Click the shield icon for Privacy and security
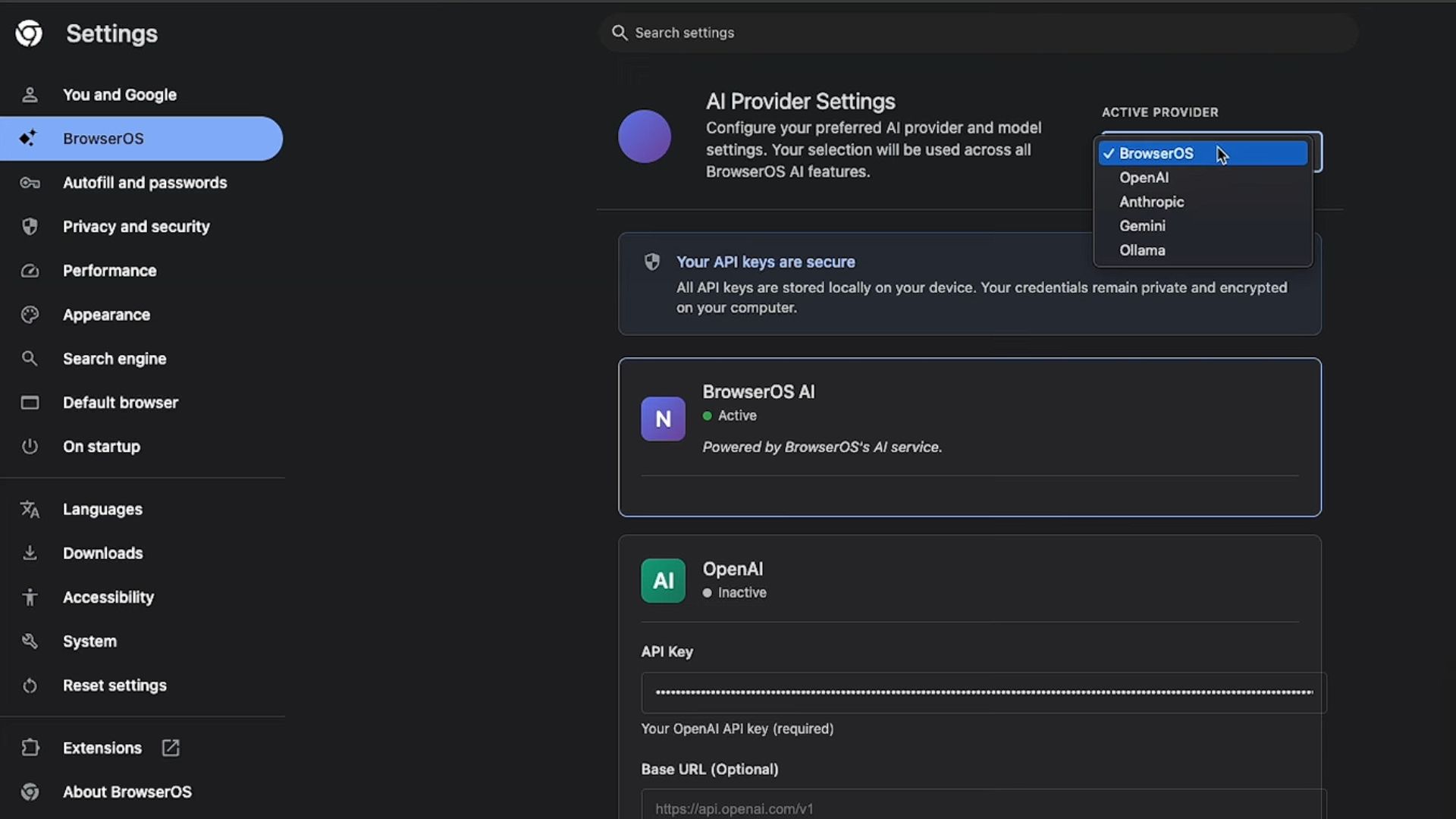This screenshot has width=1456, height=819. [x=30, y=227]
